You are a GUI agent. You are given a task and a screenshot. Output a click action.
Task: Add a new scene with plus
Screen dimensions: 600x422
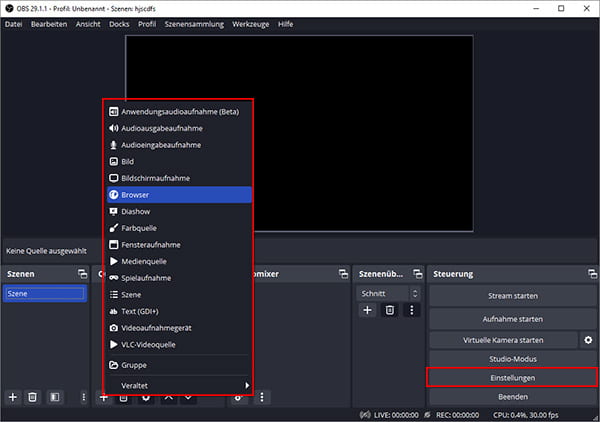pos(13,397)
